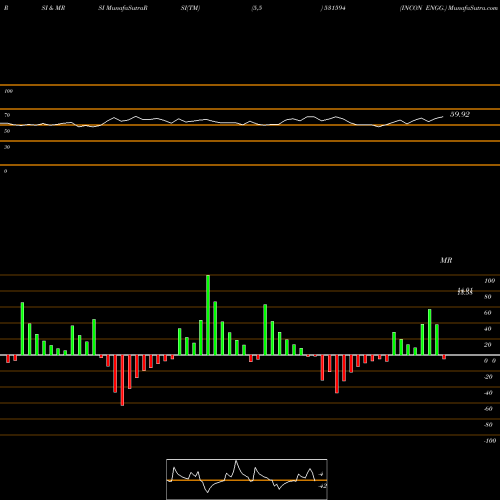The height and width of the screenshot is (500, 500).
Task: Click the MR axis label -60
Action: tap(488, 409)
